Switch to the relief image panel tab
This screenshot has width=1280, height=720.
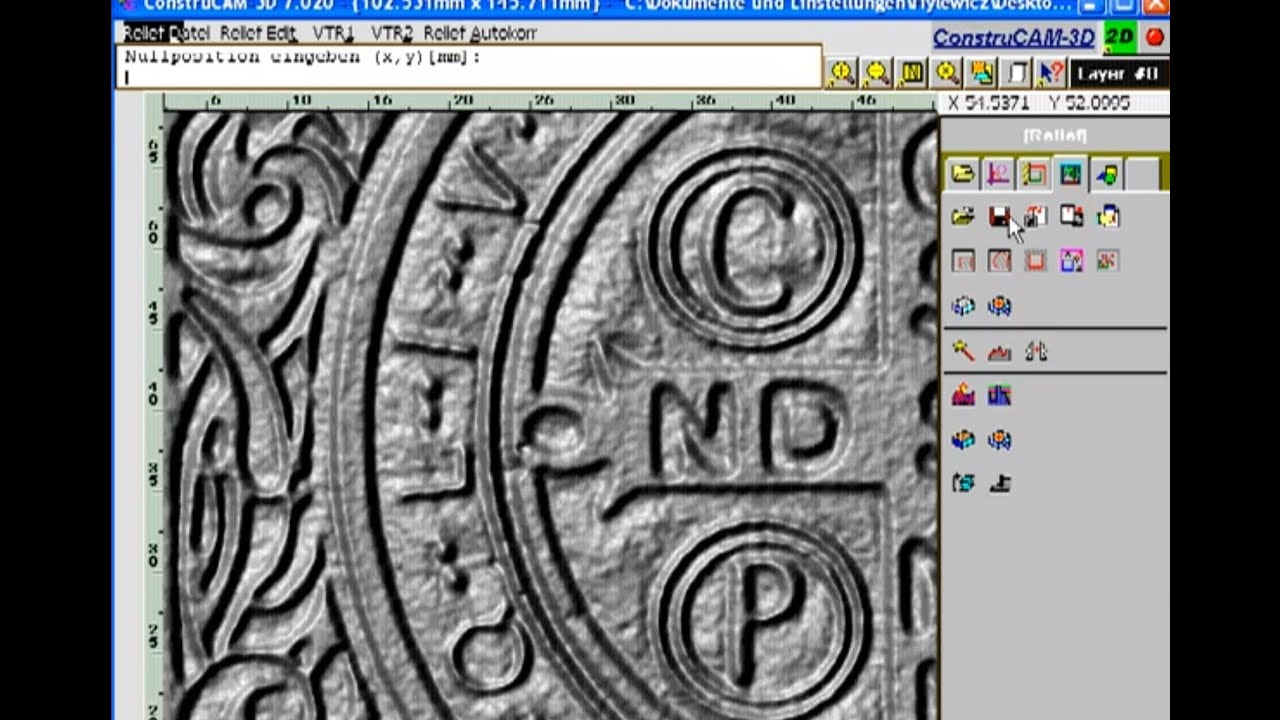(x=1070, y=174)
